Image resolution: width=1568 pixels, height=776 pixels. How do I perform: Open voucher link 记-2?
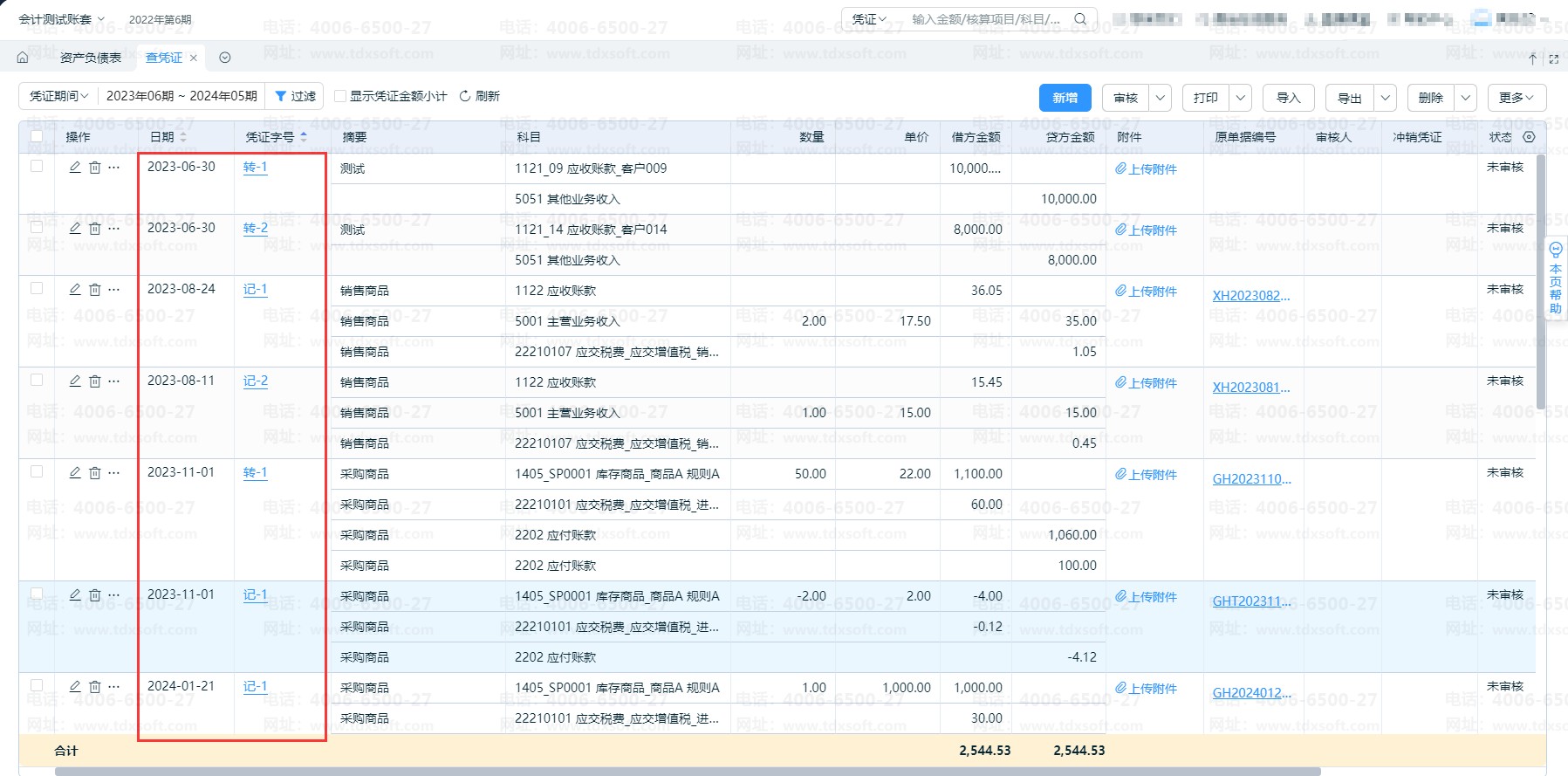click(x=255, y=381)
